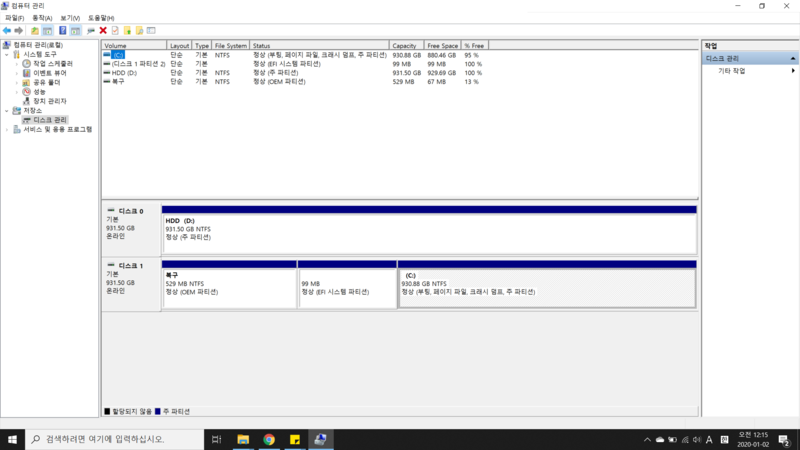Collapse 디스크 관리 action section arrow
Viewport: 800px width, 450px height.
(792, 59)
